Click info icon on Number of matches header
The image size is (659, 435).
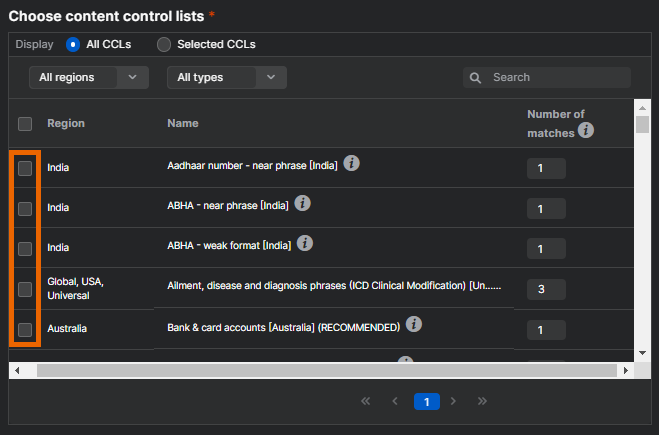(586, 130)
